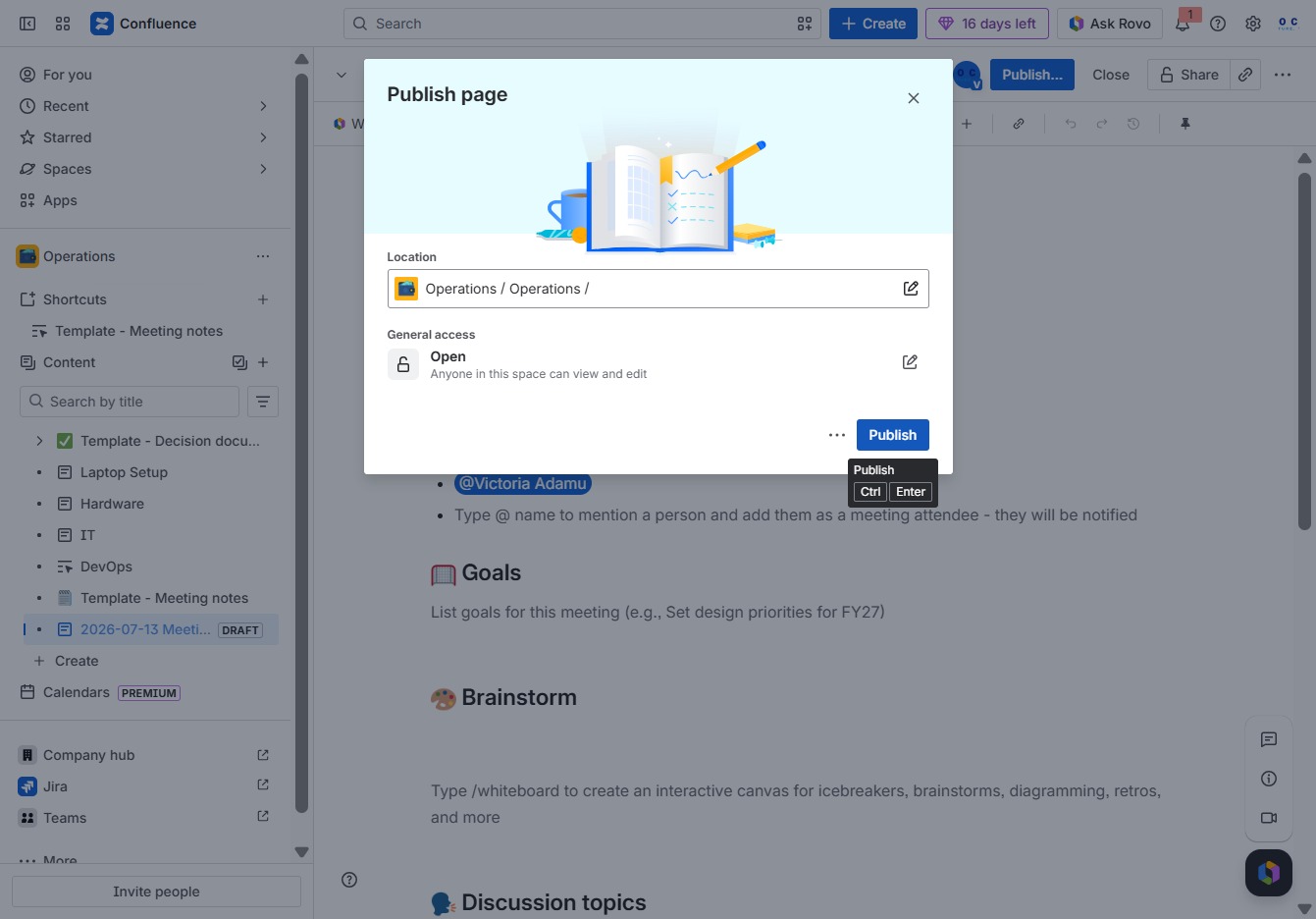Screen dimensions: 1316x919
Task: Click Close button in page header
Action: (1111, 75)
